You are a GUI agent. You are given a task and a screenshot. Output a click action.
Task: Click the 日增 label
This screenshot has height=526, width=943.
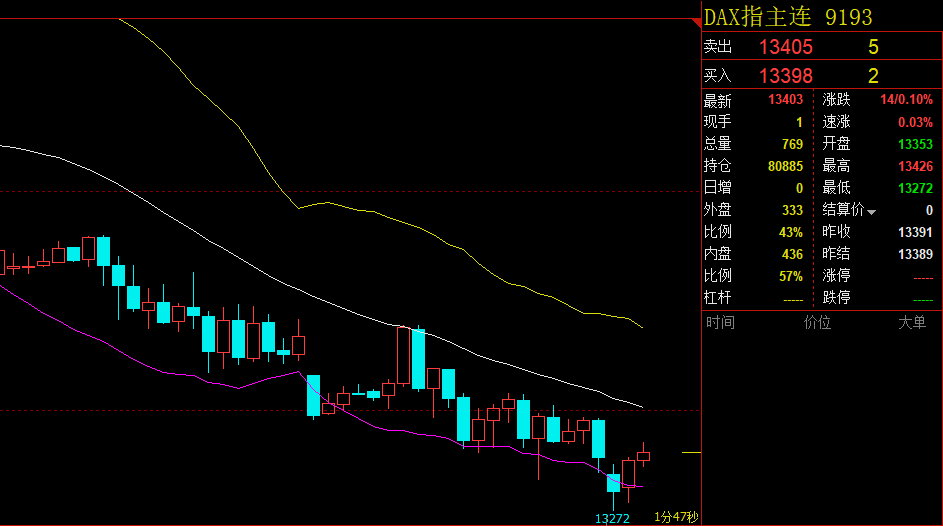717,188
